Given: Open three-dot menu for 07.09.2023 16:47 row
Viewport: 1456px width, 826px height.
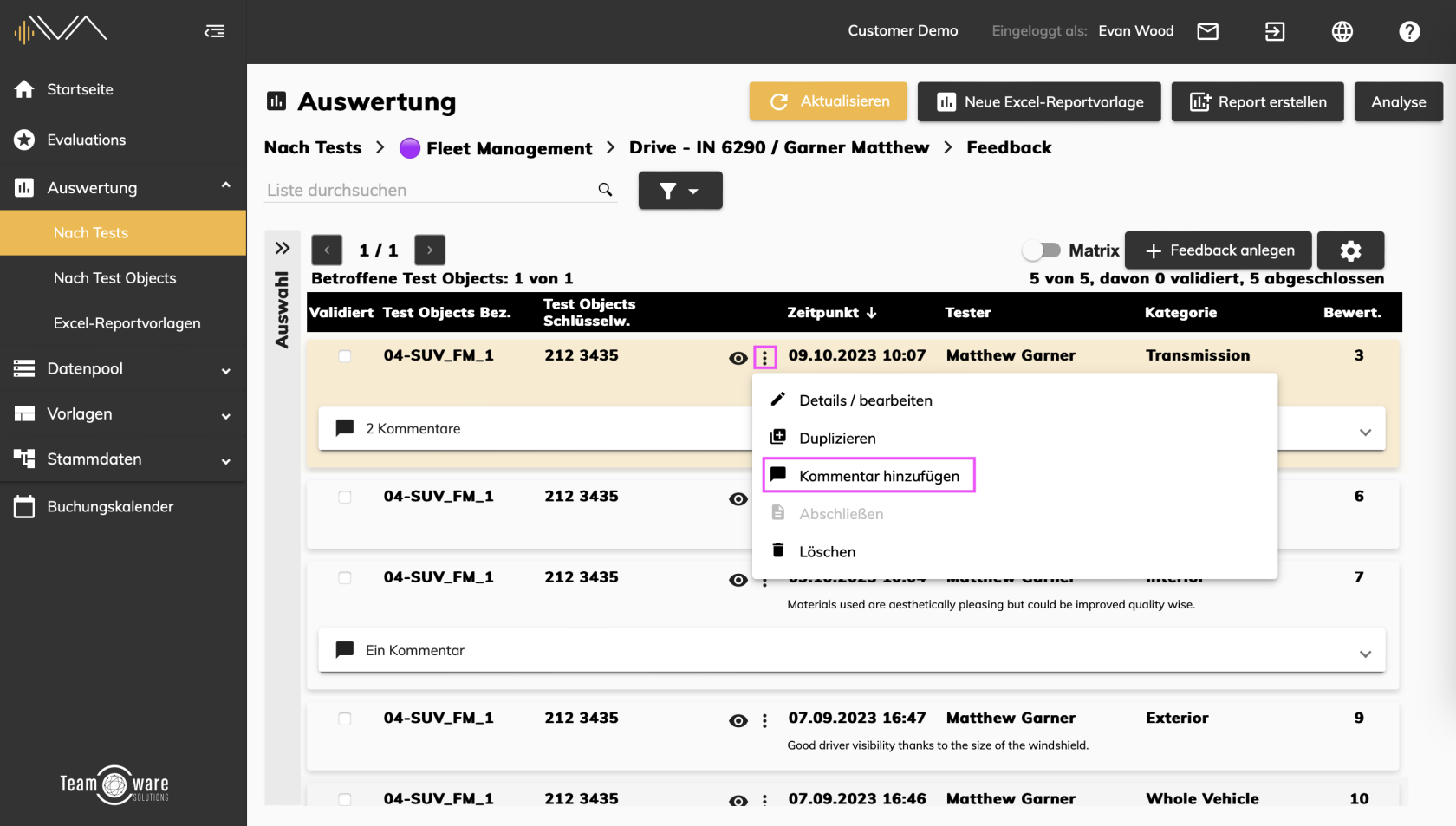Looking at the screenshot, I should (764, 720).
